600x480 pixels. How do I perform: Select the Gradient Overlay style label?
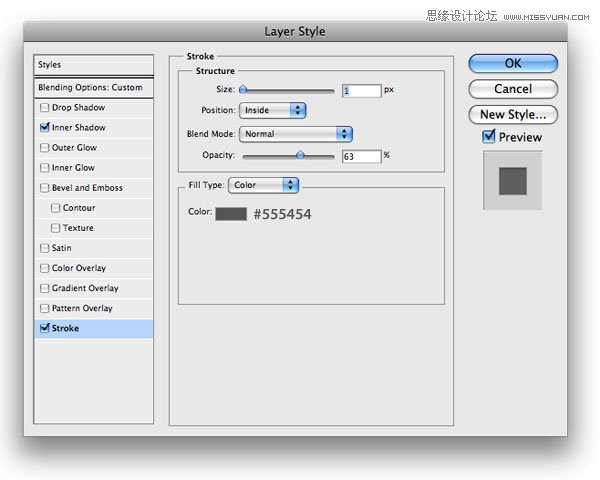[85, 288]
